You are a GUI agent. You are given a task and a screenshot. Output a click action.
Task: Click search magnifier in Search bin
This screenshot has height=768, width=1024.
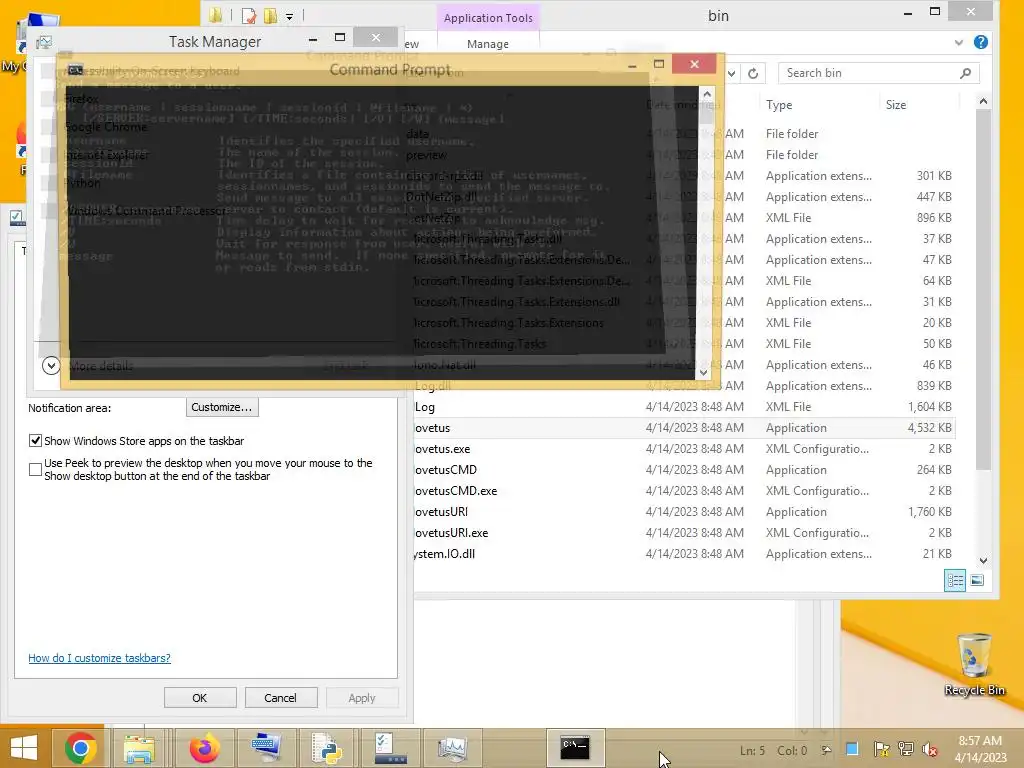tap(966, 73)
